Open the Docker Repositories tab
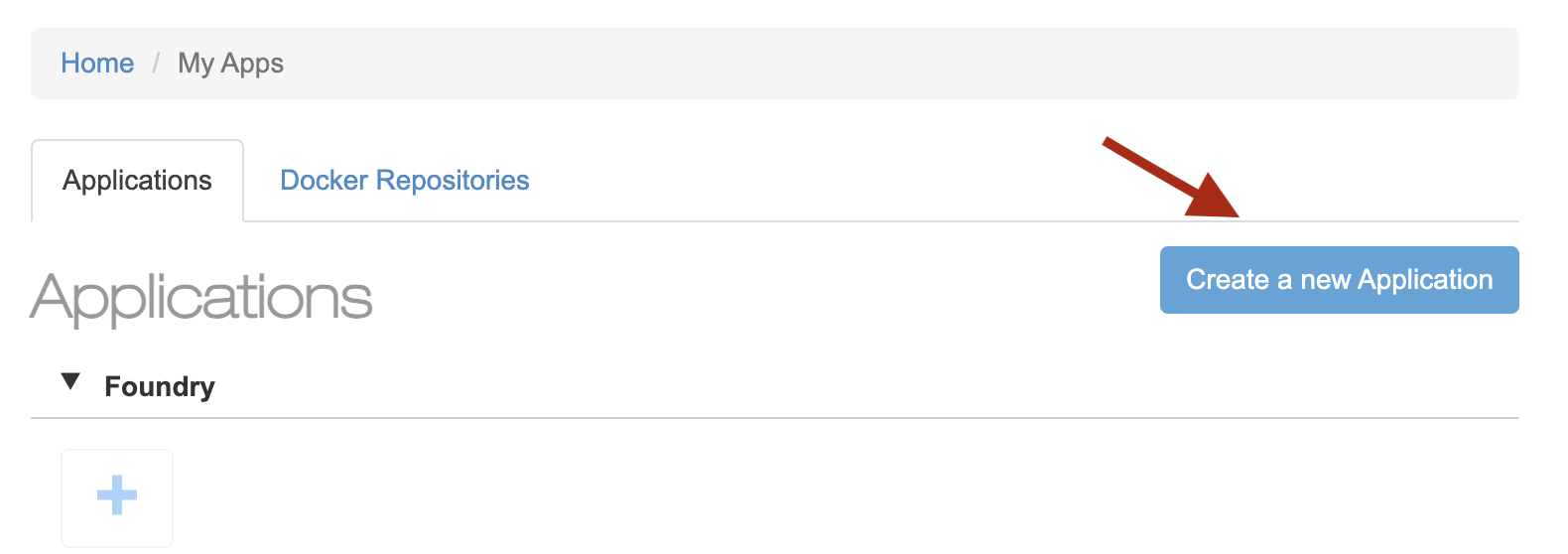 click(404, 181)
